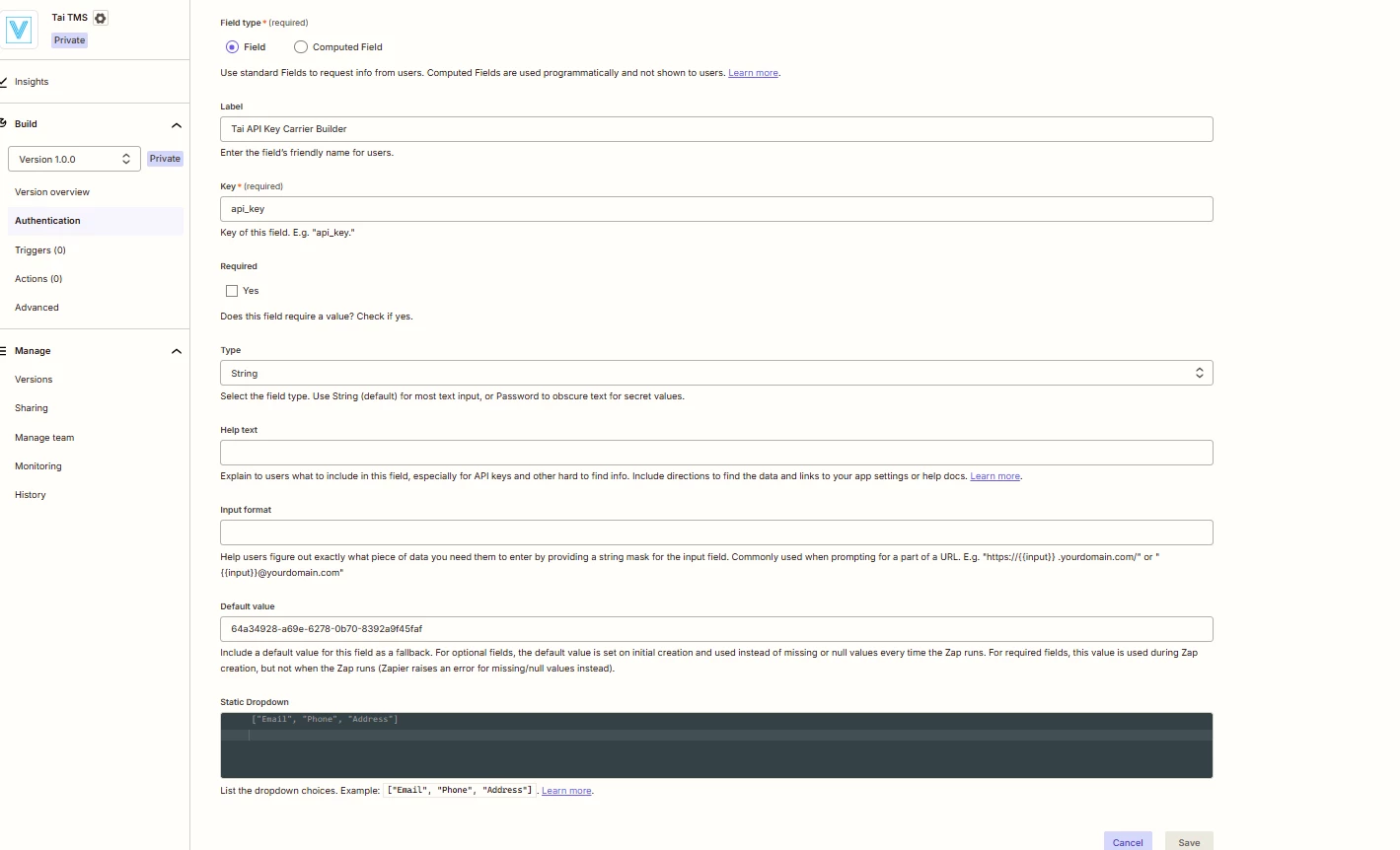Open app settings gear next to Tai TMS
The image size is (1400, 850).
(101, 18)
